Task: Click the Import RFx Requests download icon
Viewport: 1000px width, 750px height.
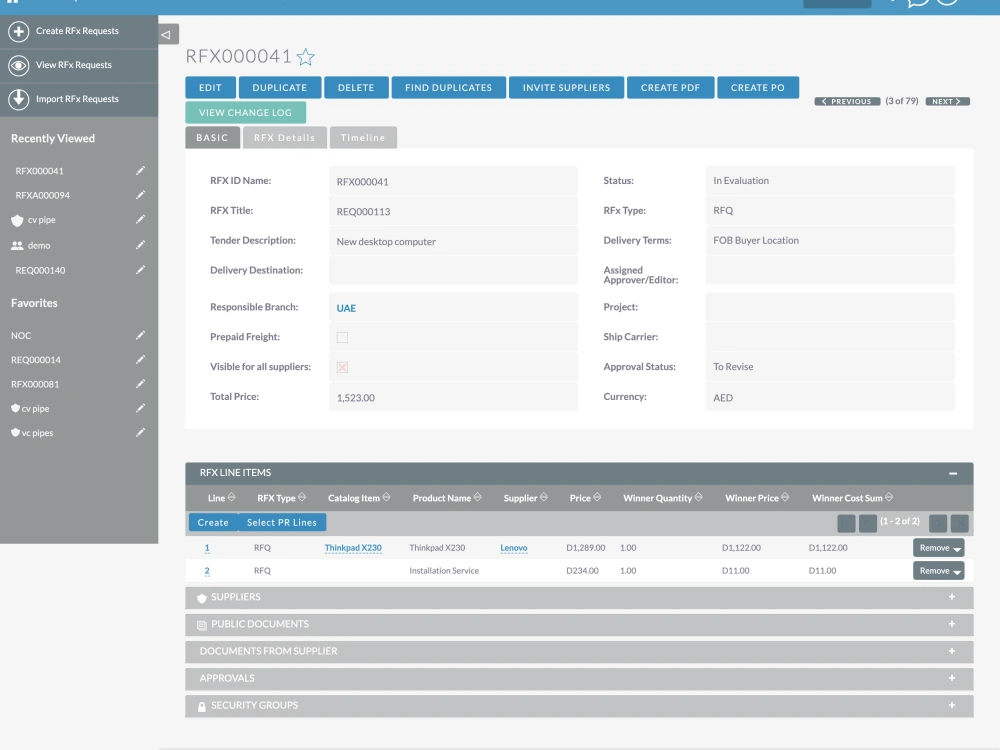Action: pyautogui.click(x=21, y=100)
